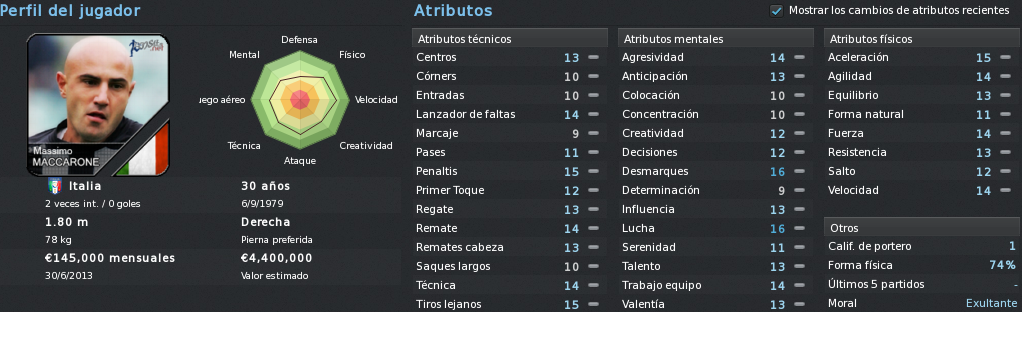Click the change indicator beside Centros
Screen dimensions: 1022x360
pyautogui.click(x=593, y=57)
